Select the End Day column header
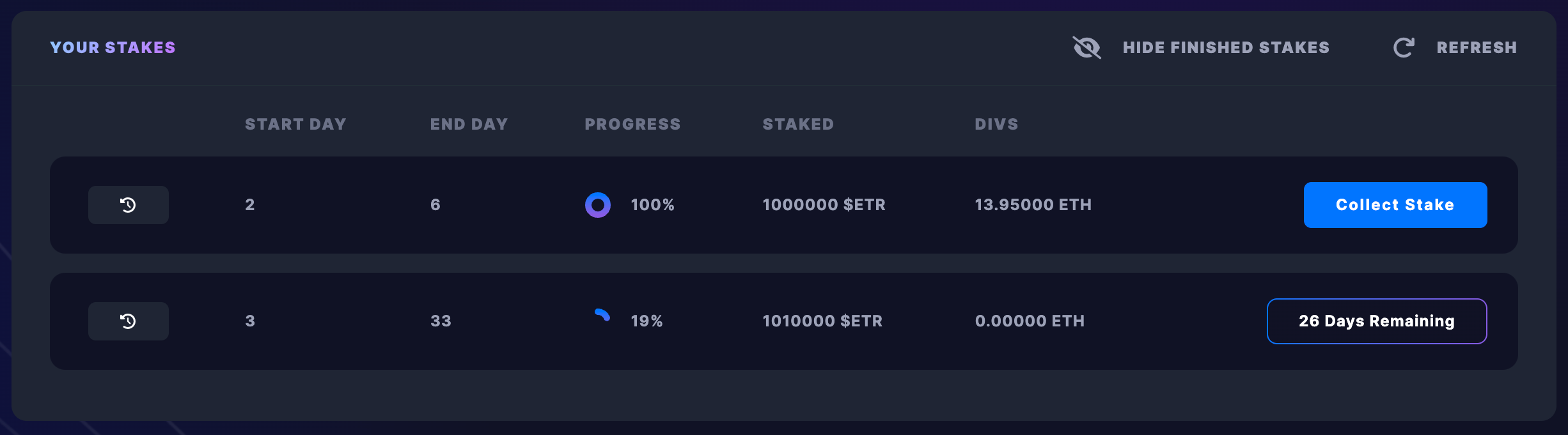 point(469,124)
